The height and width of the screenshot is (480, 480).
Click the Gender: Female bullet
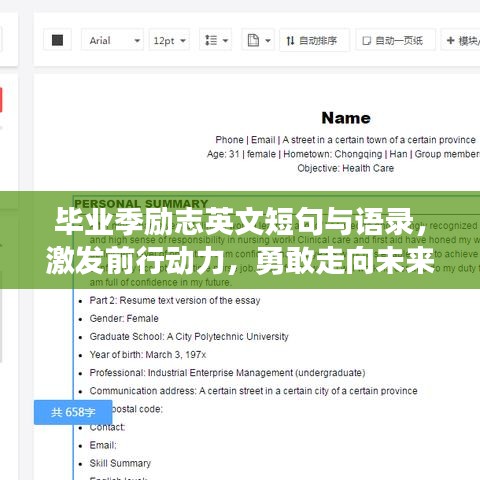click(x=124, y=318)
